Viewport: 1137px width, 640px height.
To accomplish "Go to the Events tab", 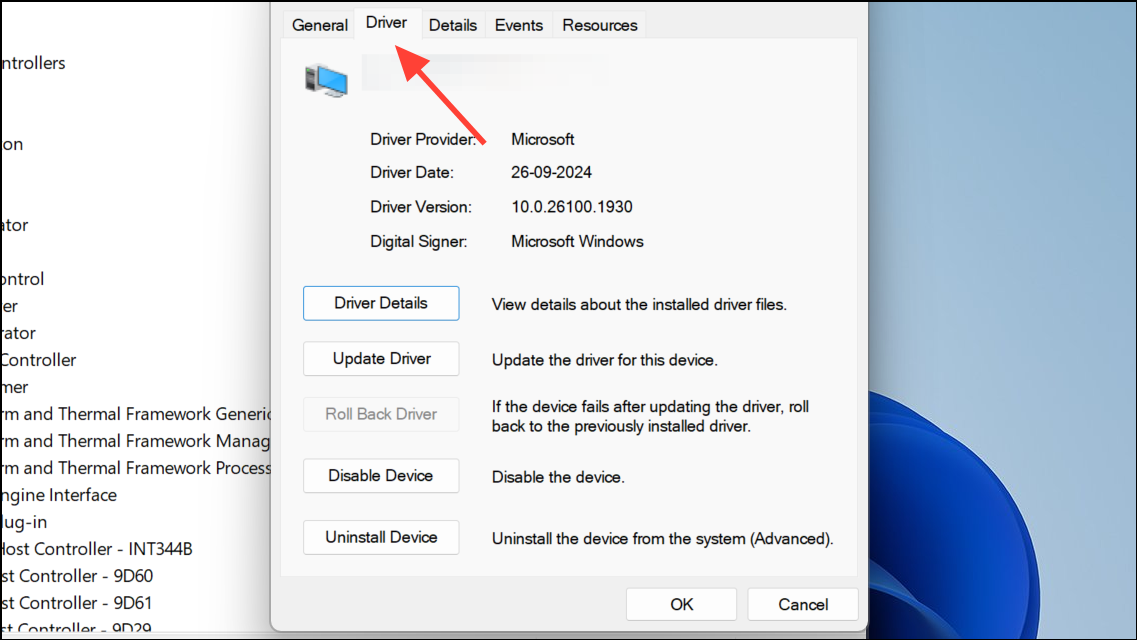I will click(518, 25).
